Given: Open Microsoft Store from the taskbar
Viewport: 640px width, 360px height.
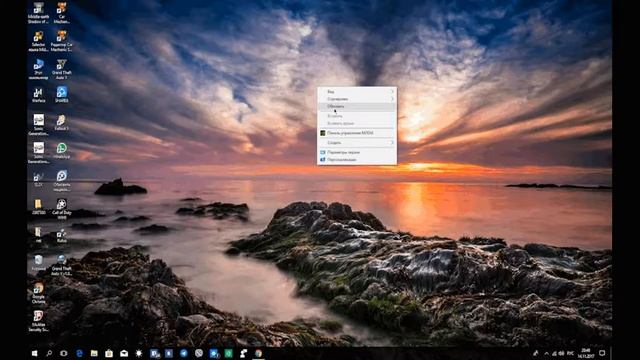Looking at the screenshot, I should point(109,353).
